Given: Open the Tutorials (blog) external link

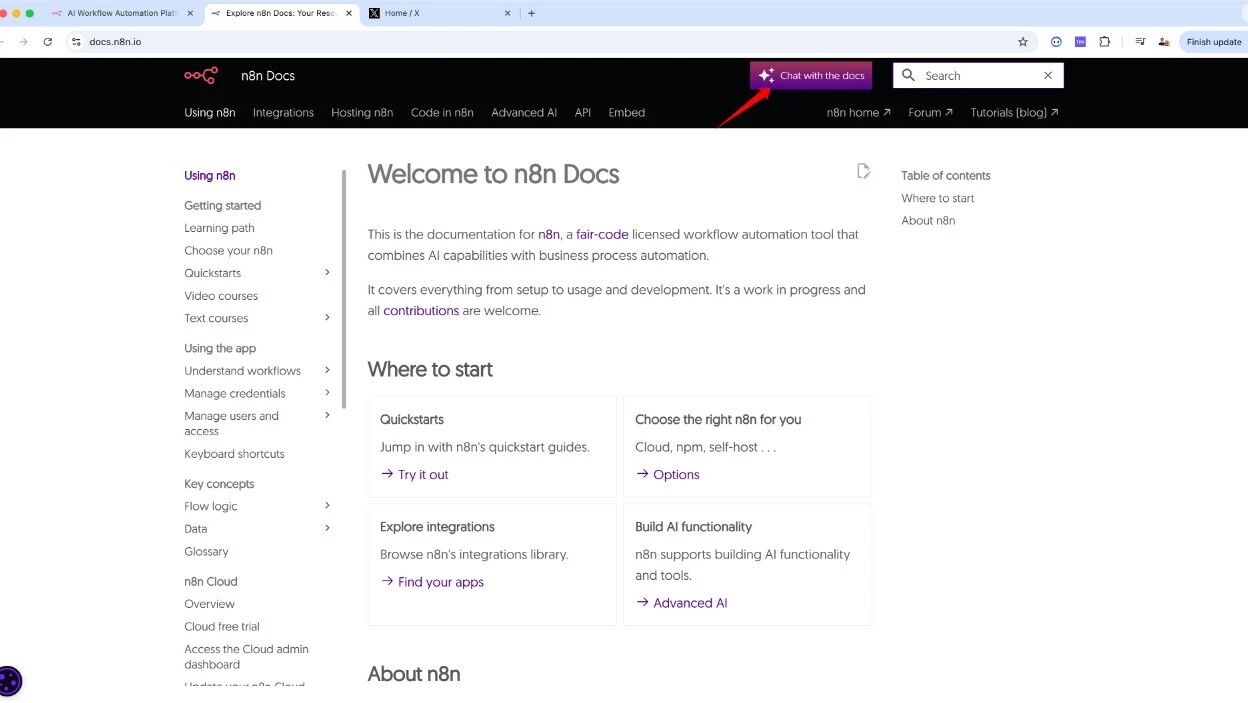Looking at the screenshot, I should click(1014, 113).
